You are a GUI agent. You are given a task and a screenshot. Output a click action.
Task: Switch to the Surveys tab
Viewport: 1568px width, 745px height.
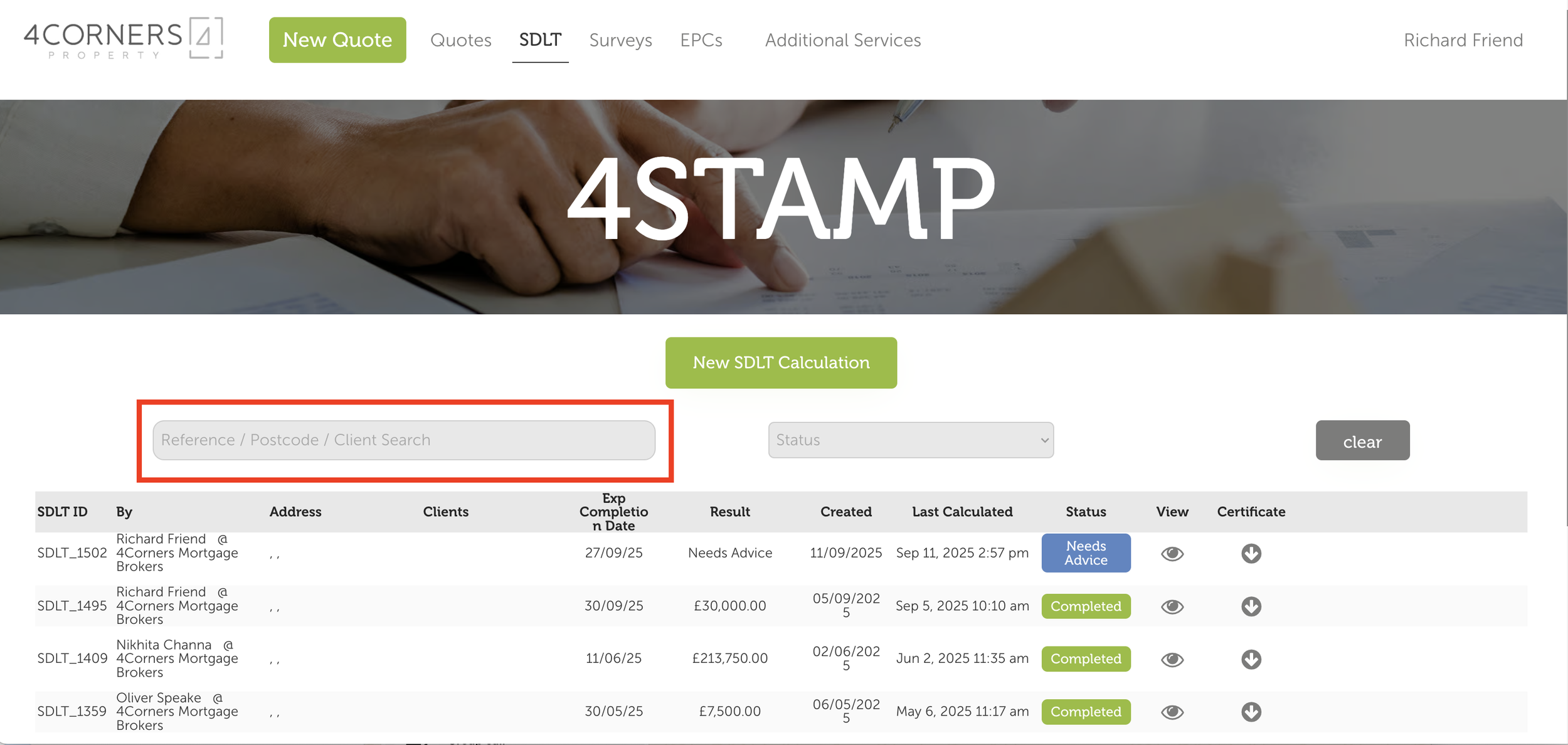(620, 40)
